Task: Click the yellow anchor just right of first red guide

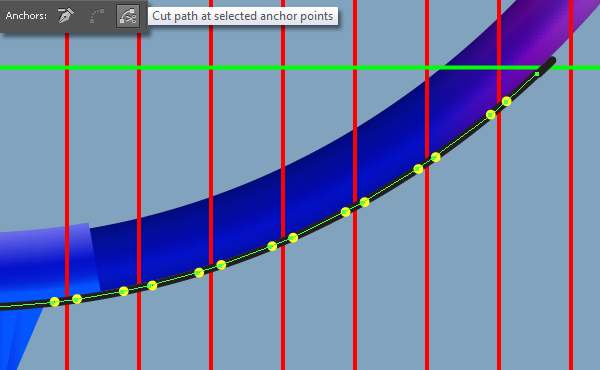Action: pos(77,299)
